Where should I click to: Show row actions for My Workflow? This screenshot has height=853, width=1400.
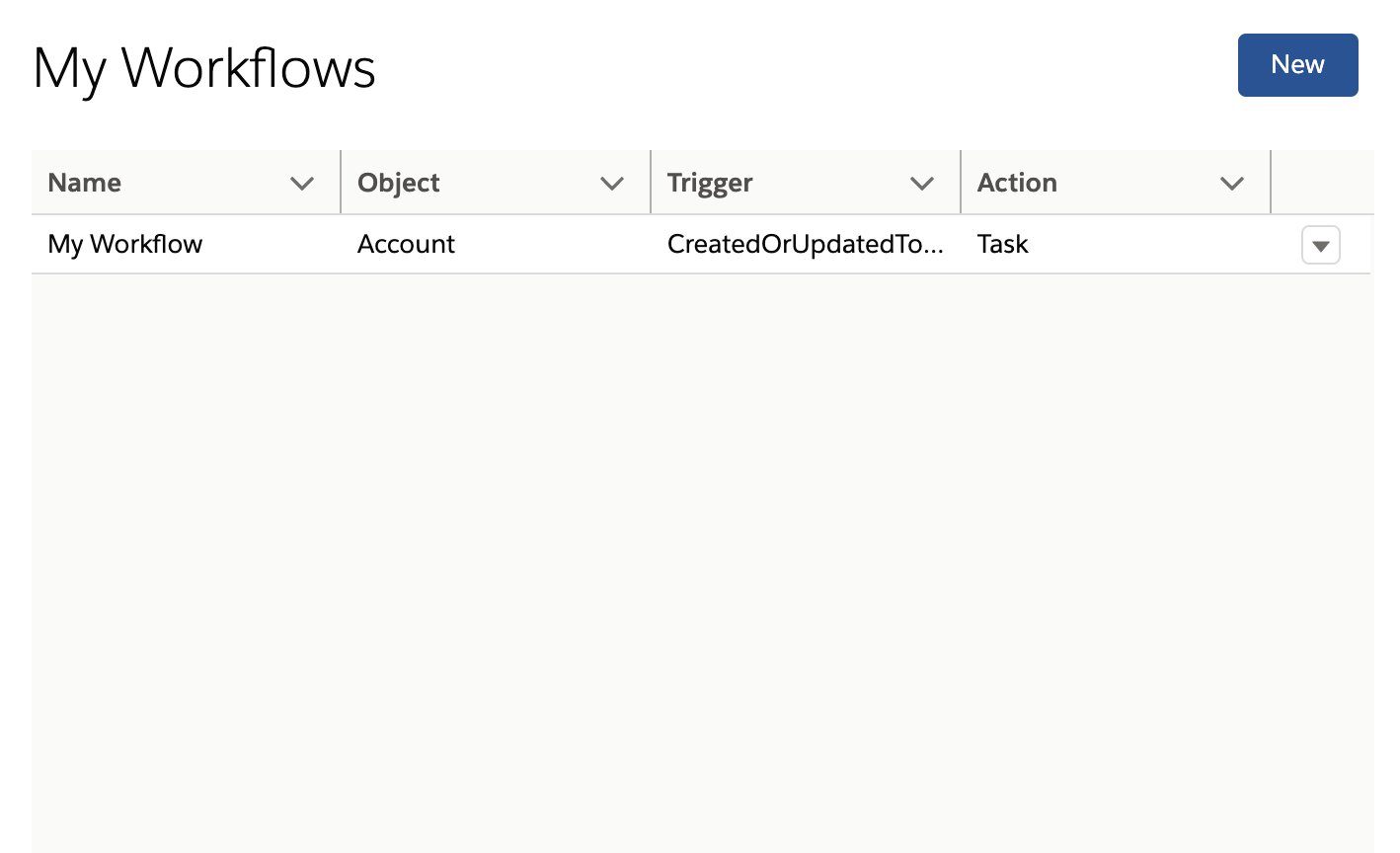(x=1320, y=246)
